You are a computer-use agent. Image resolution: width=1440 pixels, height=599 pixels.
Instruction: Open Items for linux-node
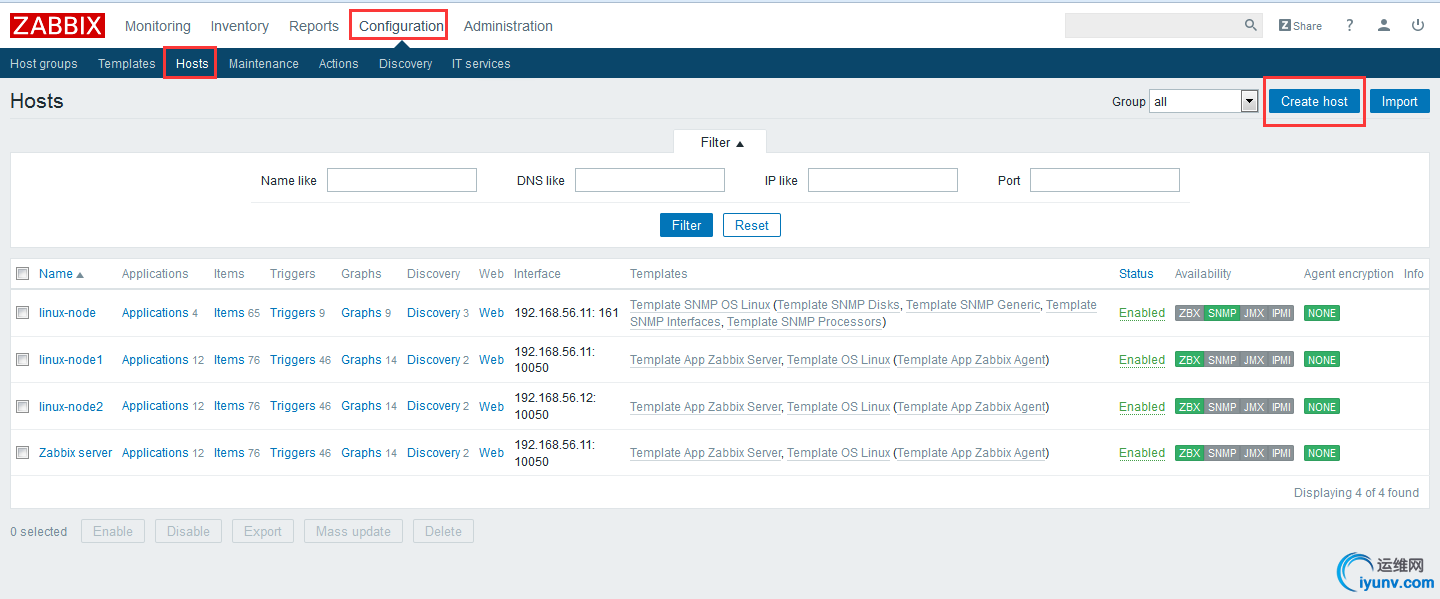coord(229,313)
